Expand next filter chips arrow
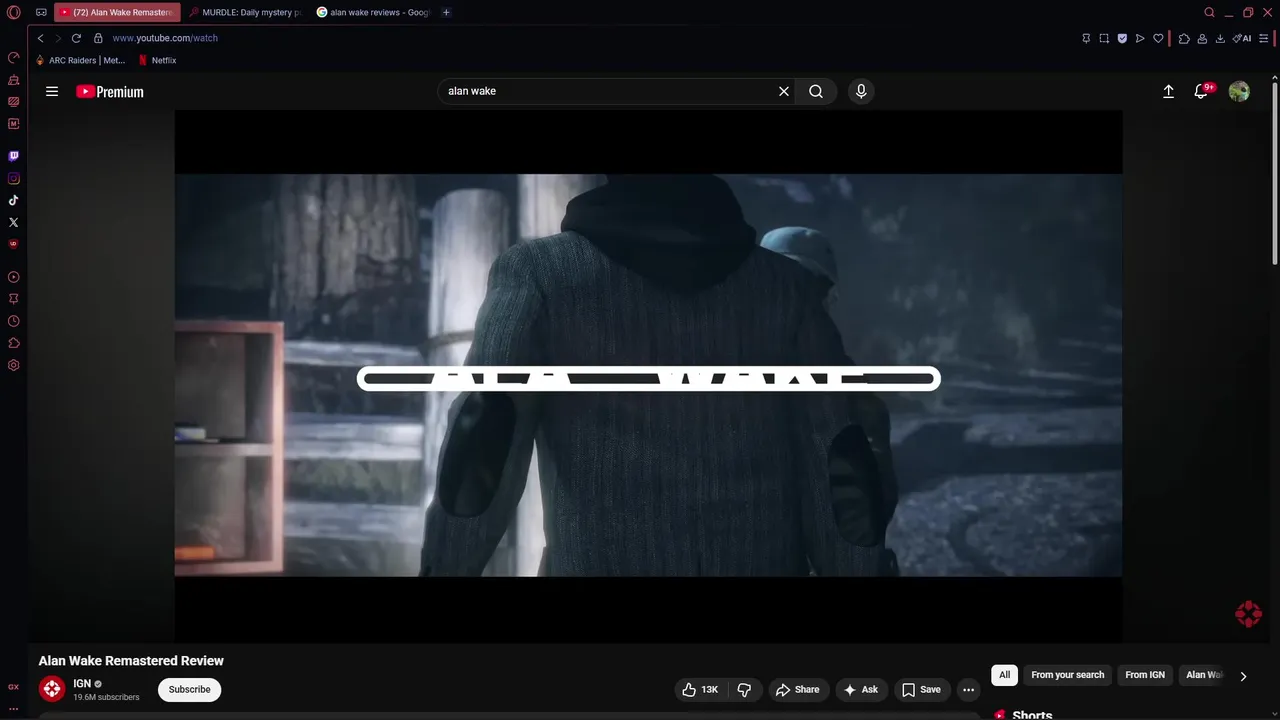 (x=1243, y=676)
